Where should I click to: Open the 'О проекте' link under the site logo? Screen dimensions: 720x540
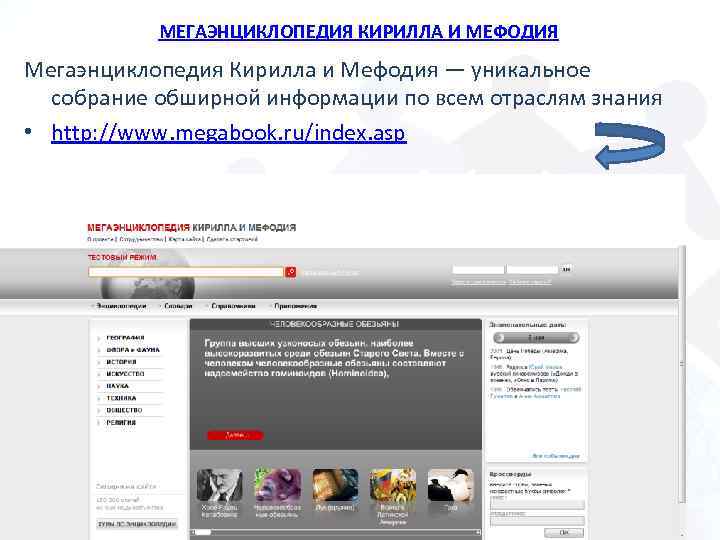(x=100, y=239)
